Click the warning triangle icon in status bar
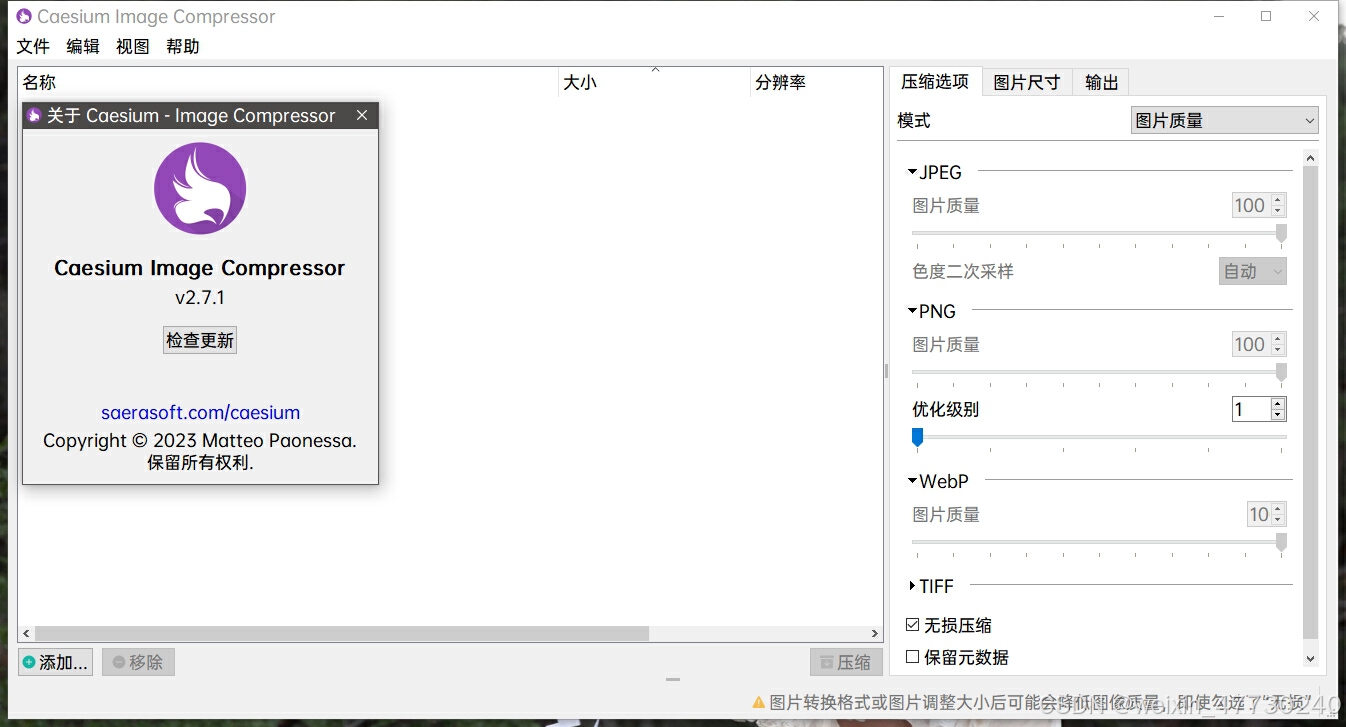 (x=759, y=702)
